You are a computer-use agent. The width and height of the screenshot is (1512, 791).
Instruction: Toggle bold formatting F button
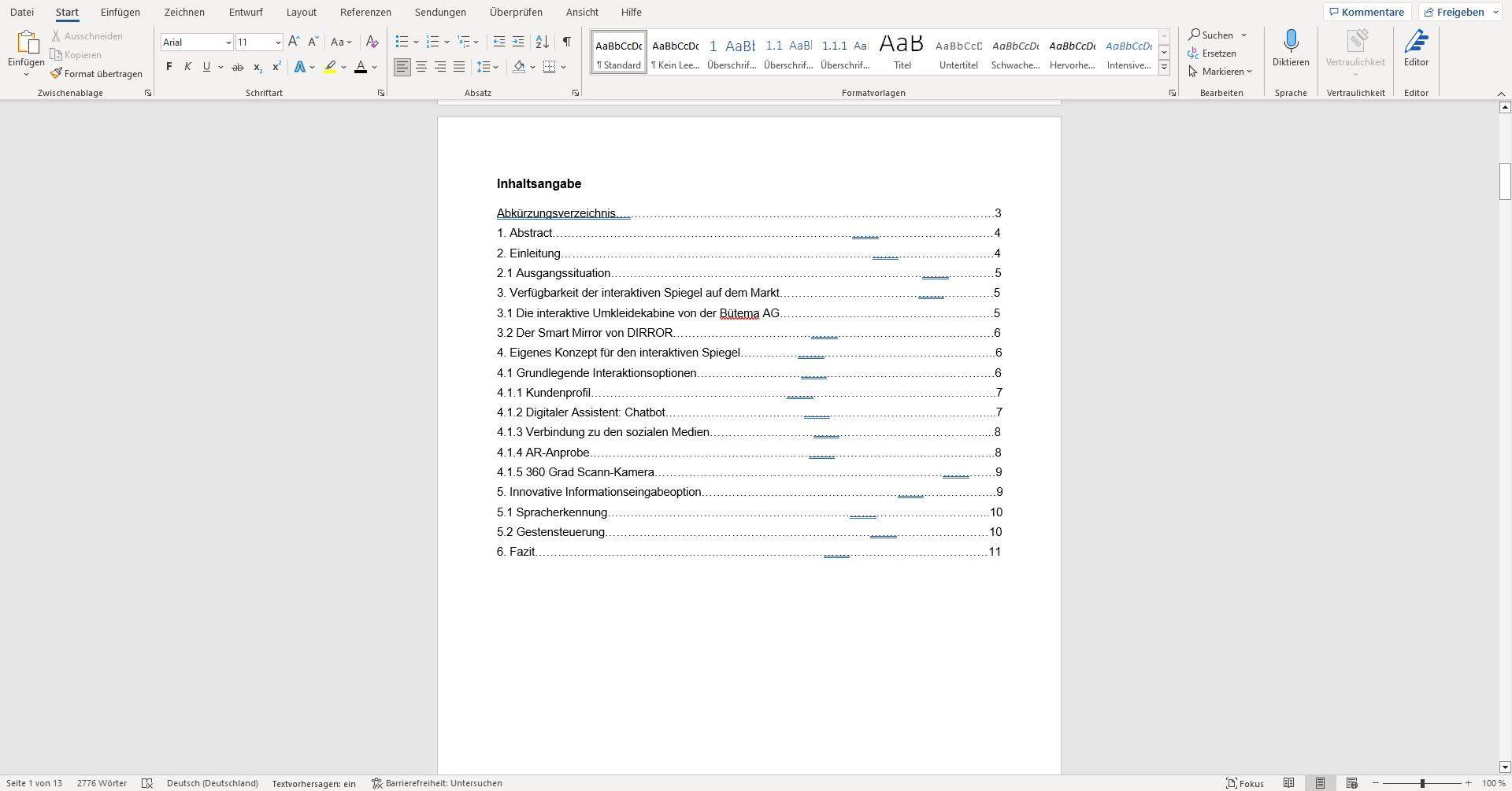pos(169,67)
